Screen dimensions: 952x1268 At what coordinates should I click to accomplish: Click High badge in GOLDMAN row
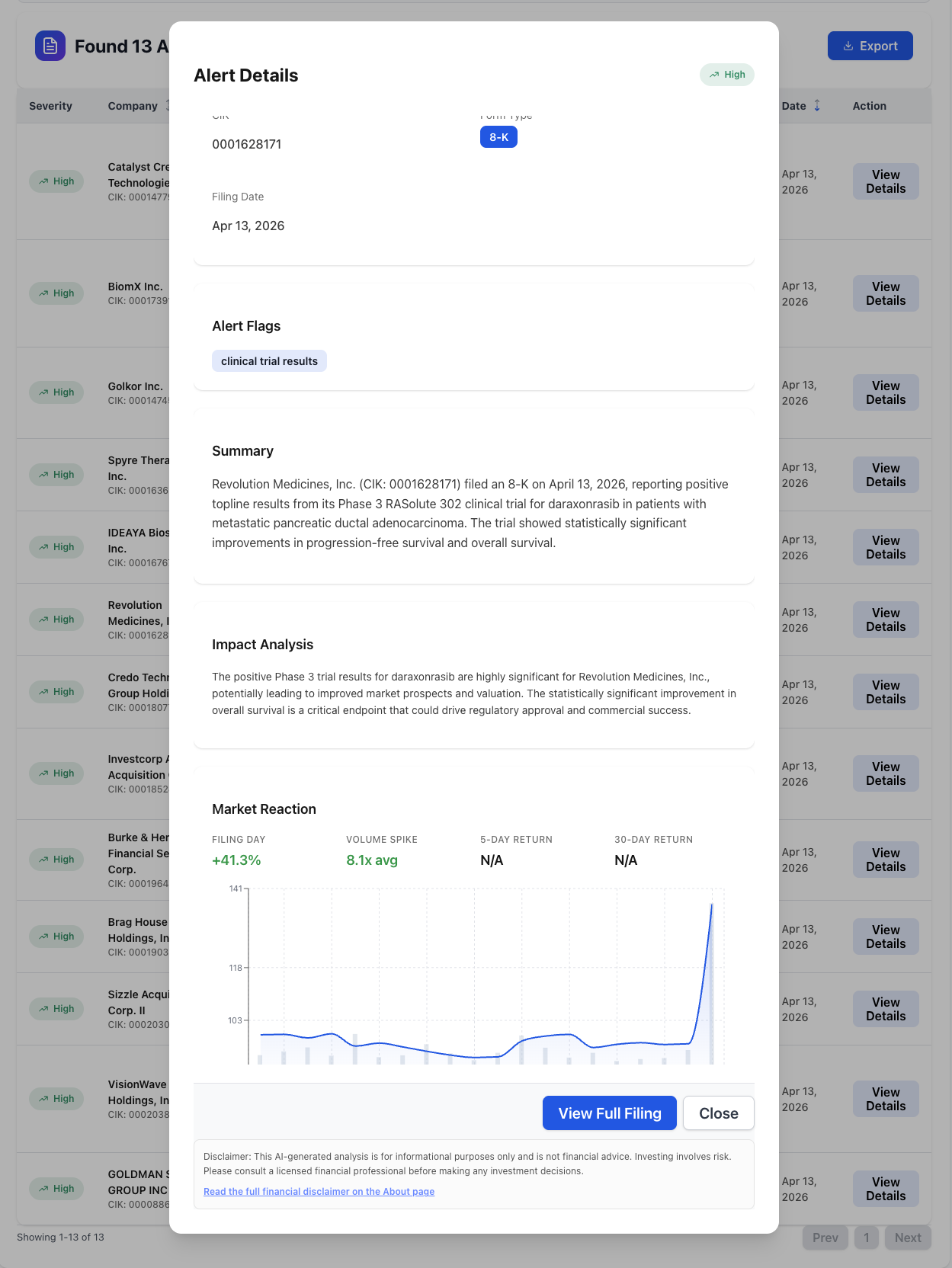tap(56, 1189)
